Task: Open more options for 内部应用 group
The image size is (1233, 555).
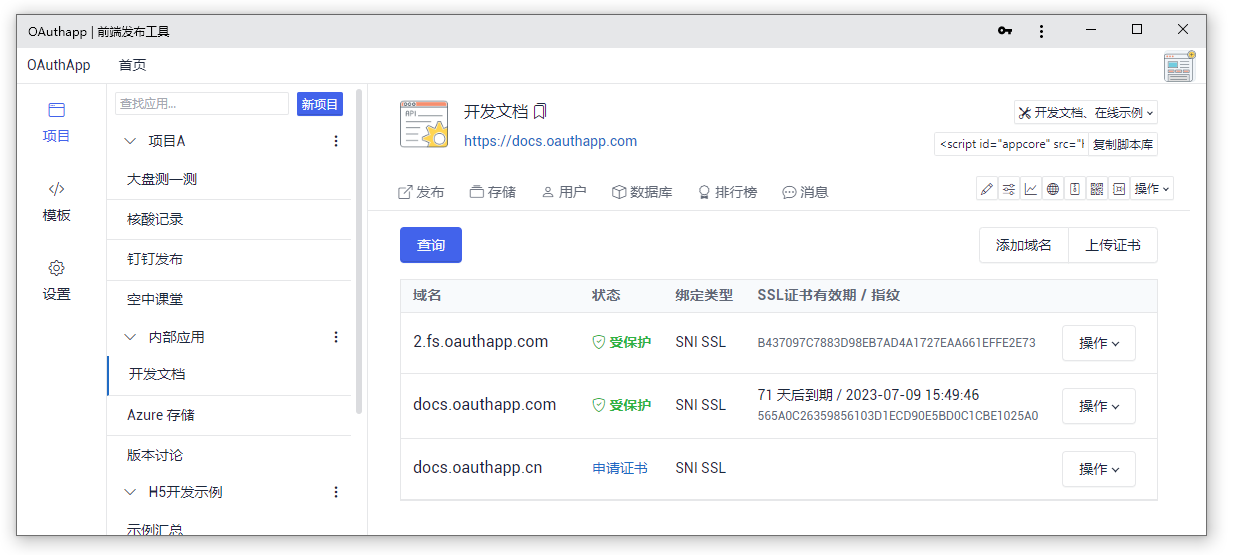Action: pyautogui.click(x=336, y=337)
